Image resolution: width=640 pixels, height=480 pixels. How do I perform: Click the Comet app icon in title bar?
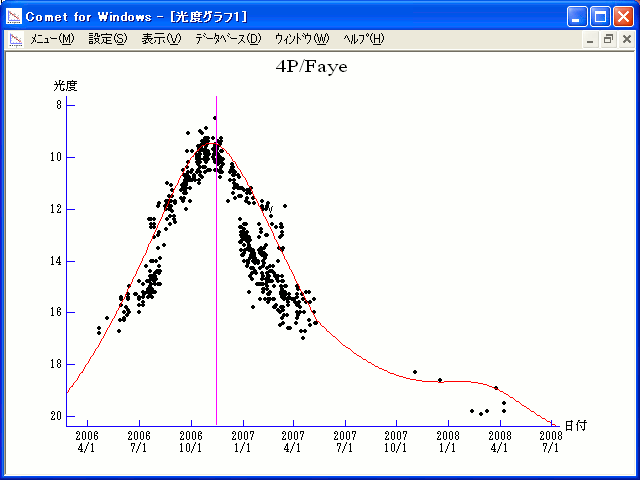point(14,17)
